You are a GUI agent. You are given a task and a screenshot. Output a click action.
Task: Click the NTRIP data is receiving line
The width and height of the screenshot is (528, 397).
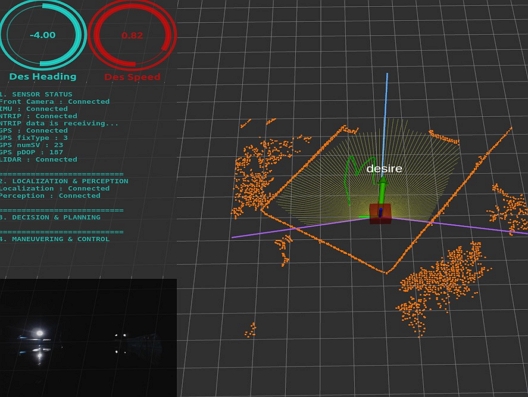(x=59, y=123)
